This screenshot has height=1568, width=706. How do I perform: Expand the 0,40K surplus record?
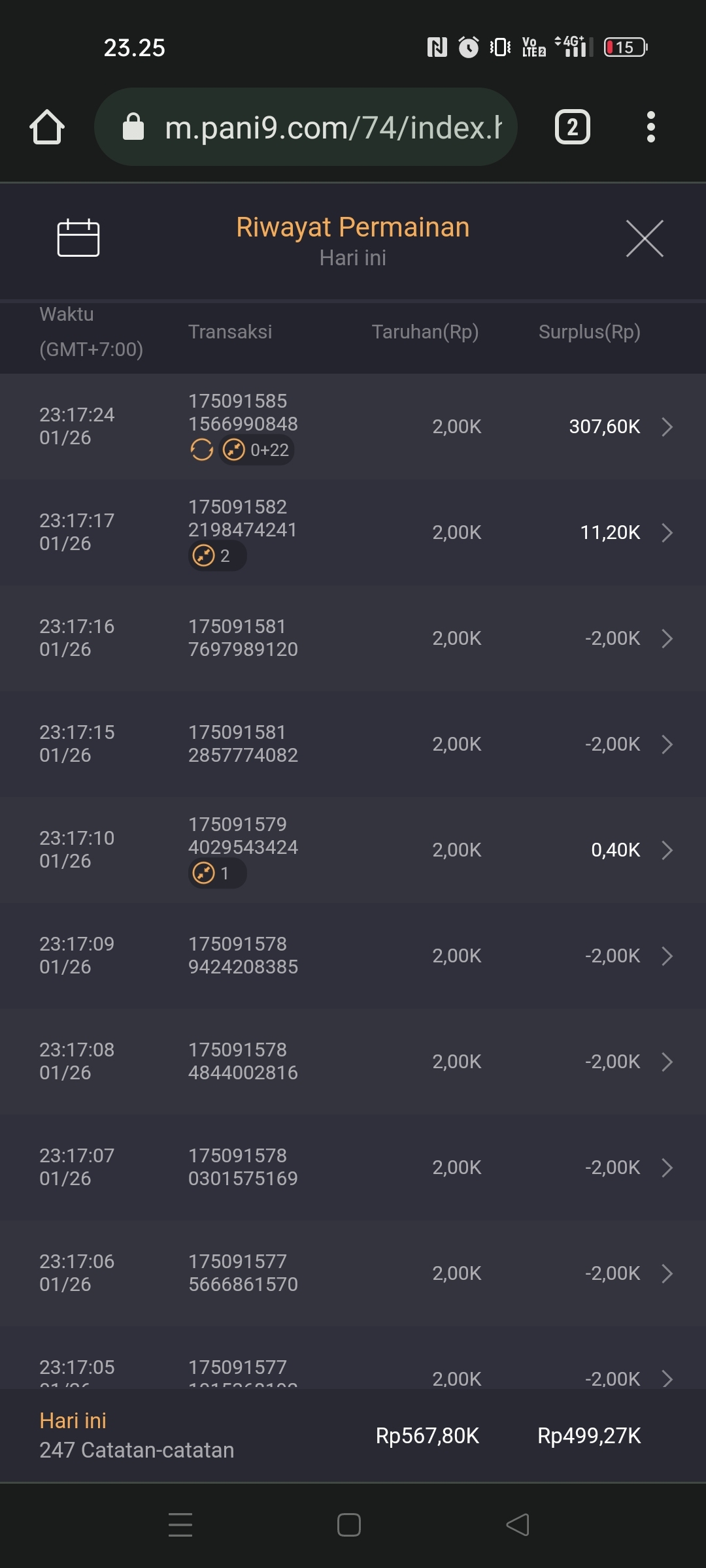[667, 850]
